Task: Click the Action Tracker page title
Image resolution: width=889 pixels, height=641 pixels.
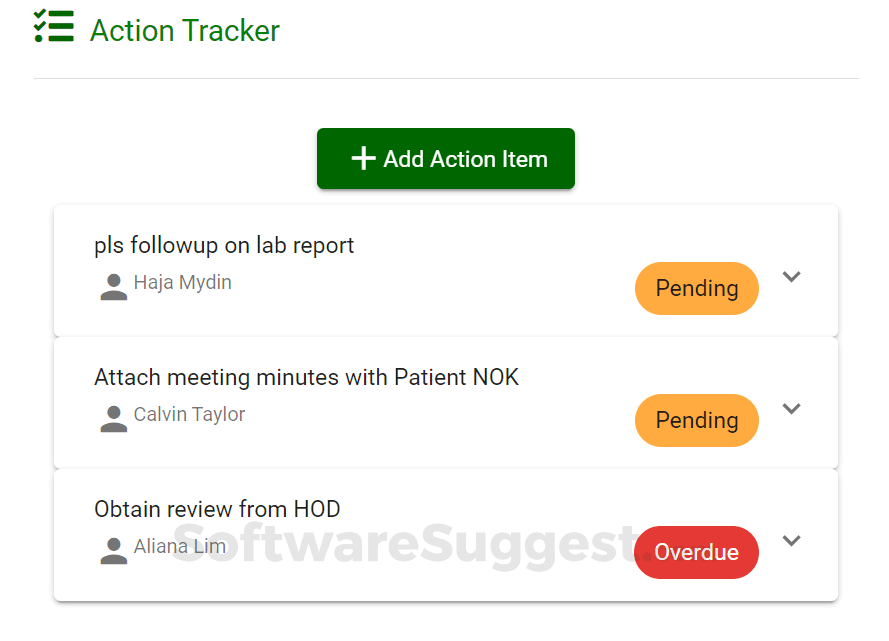Action: tap(185, 31)
